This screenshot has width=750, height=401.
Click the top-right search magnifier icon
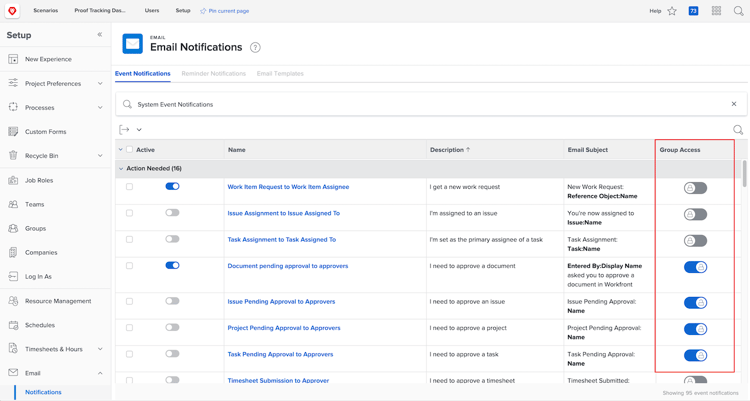[x=739, y=11]
